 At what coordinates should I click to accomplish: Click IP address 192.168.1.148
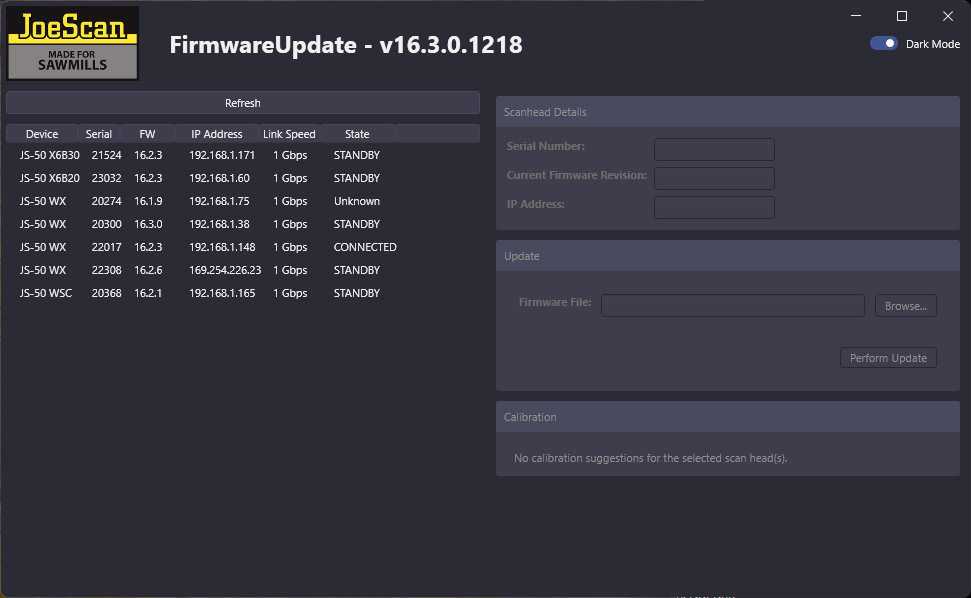click(x=222, y=247)
